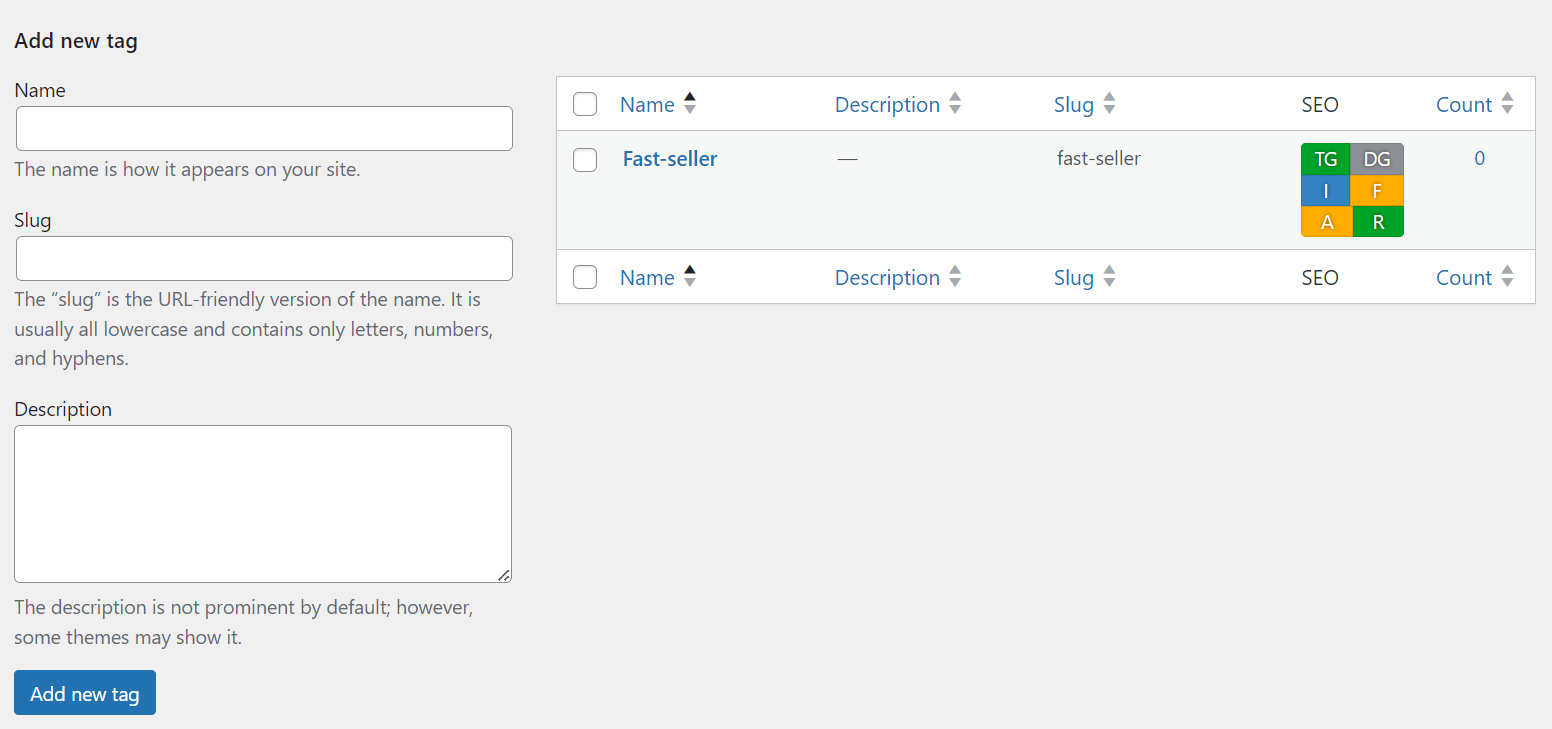This screenshot has width=1552, height=729.
Task: Click the green TG badge for Fast-seller
Action: pyautogui.click(x=1325, y=158)
